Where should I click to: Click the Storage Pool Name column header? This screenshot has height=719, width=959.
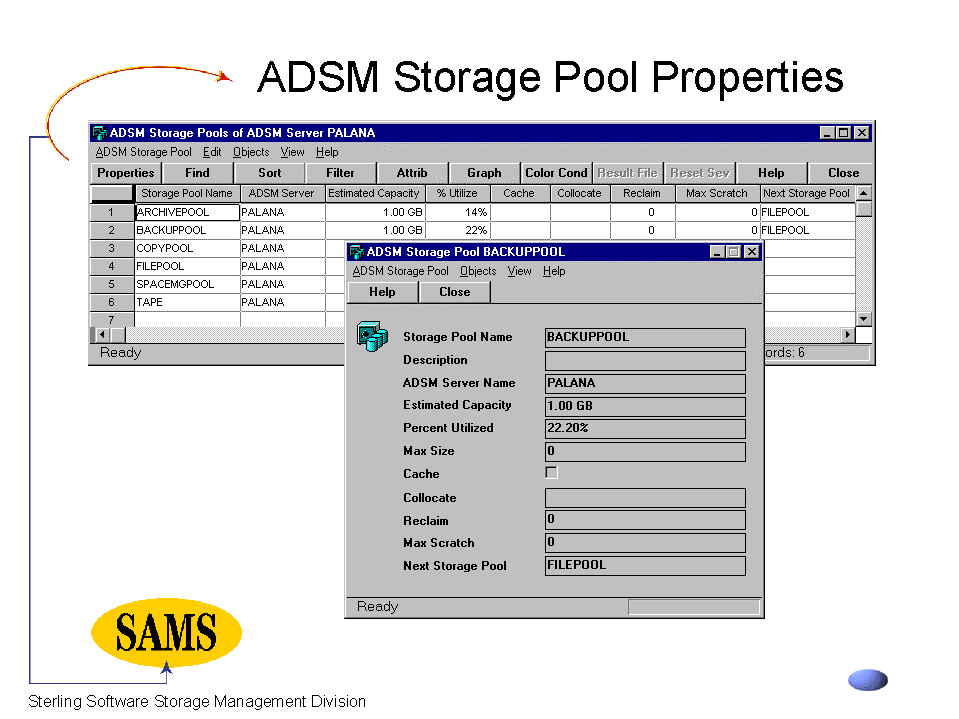(186, 193)
